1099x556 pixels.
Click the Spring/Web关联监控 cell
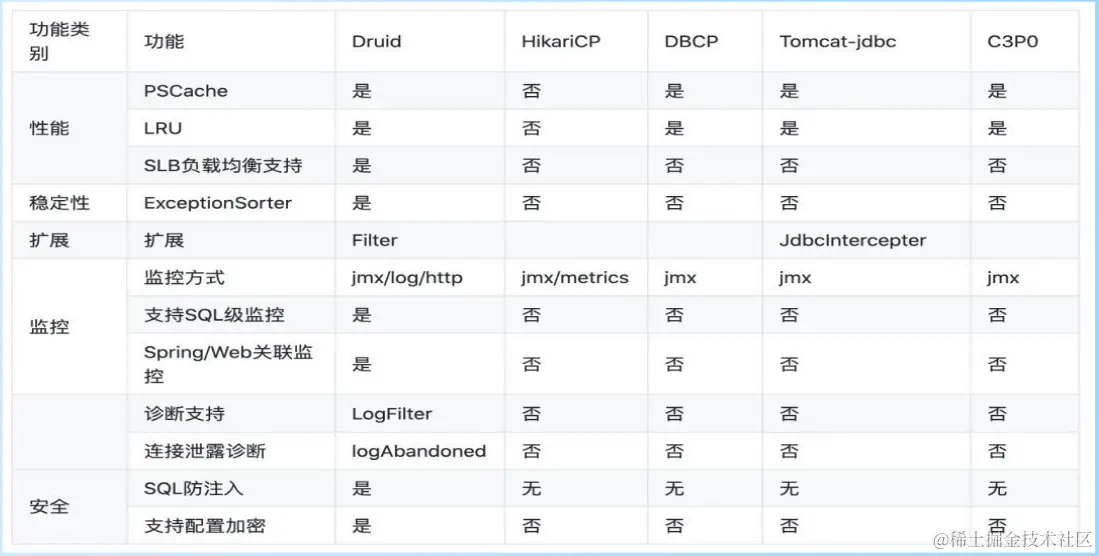[231, 364]
